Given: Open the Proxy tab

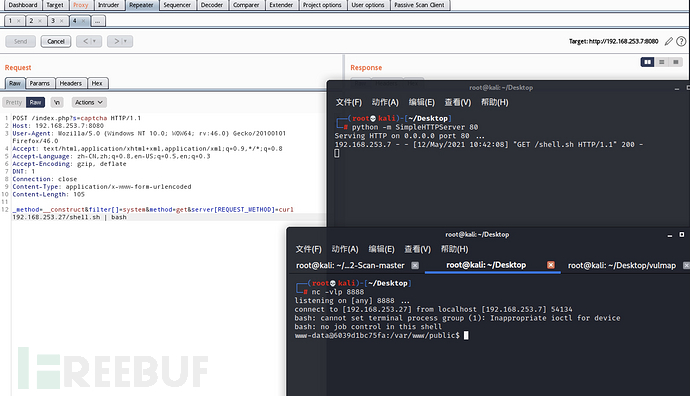Looking at the screenshot, I should pos(81,5).
